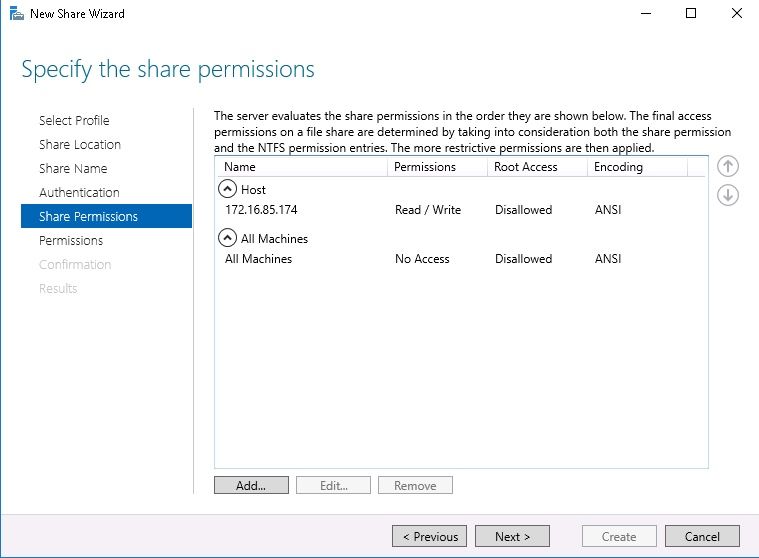The height and width of the screenshot is (558, 759).
Task: Collapse the All Machines group
Action: point(227,238)
